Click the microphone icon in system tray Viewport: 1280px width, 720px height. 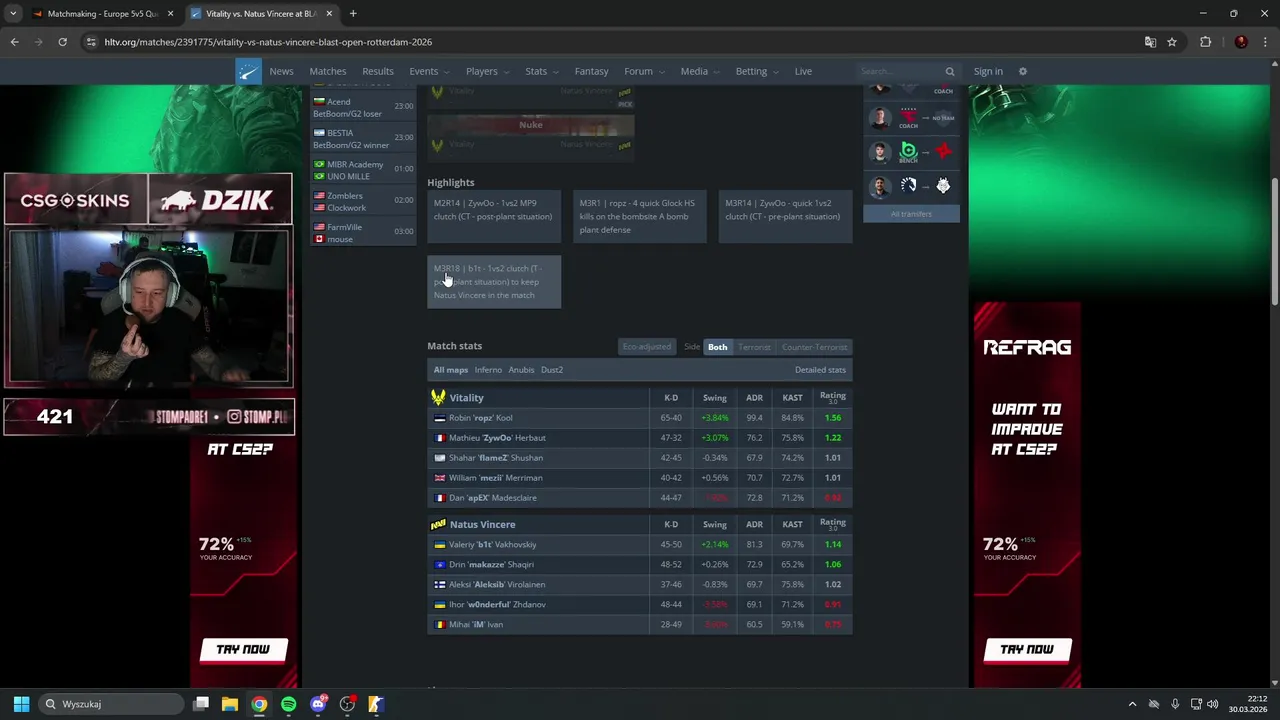(1175, 704)
